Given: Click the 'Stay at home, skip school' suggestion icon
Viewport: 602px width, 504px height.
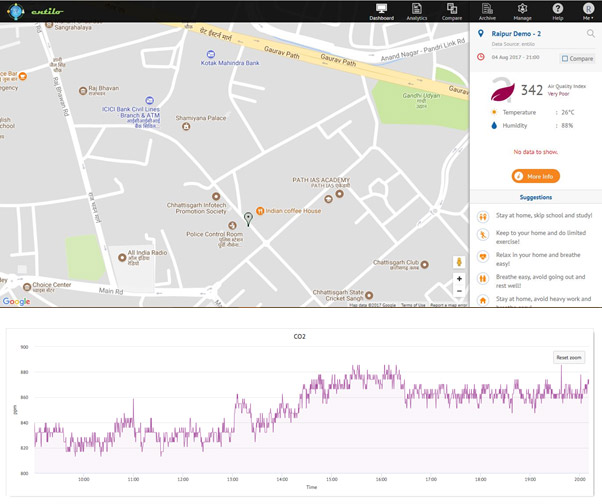Looking at the screenshot, I should [x=483, y=217].
